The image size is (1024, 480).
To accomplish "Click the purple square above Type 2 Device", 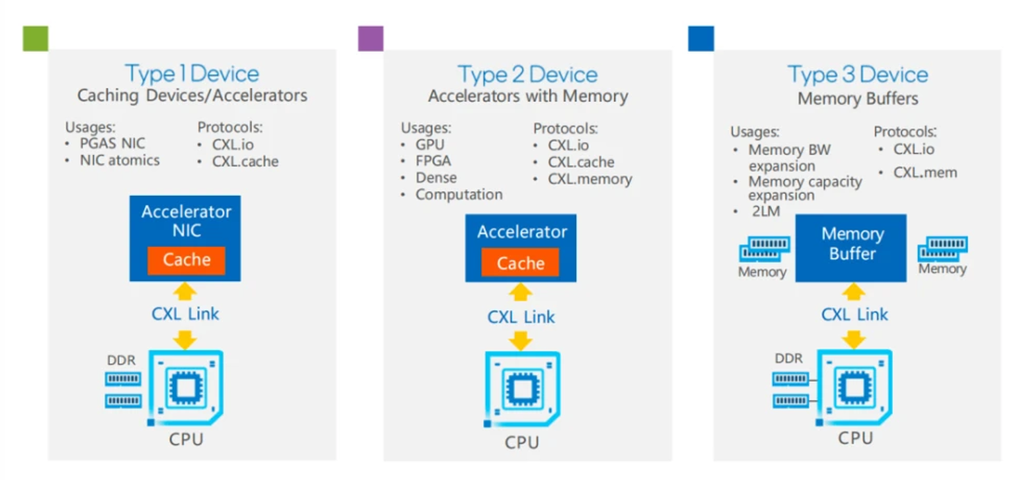I will click(x=370, y=39).
